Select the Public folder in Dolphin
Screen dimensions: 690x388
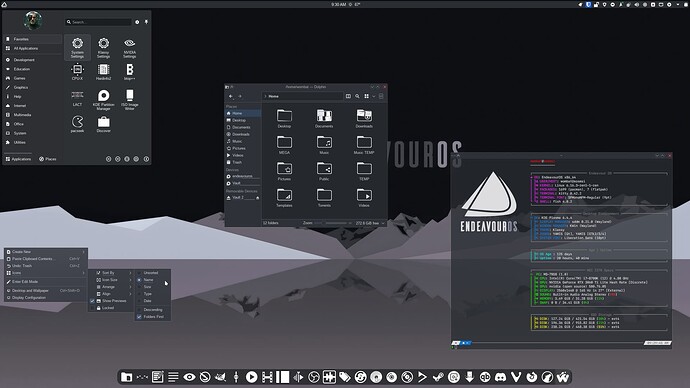pyautogui.click(x=324, y=171)
